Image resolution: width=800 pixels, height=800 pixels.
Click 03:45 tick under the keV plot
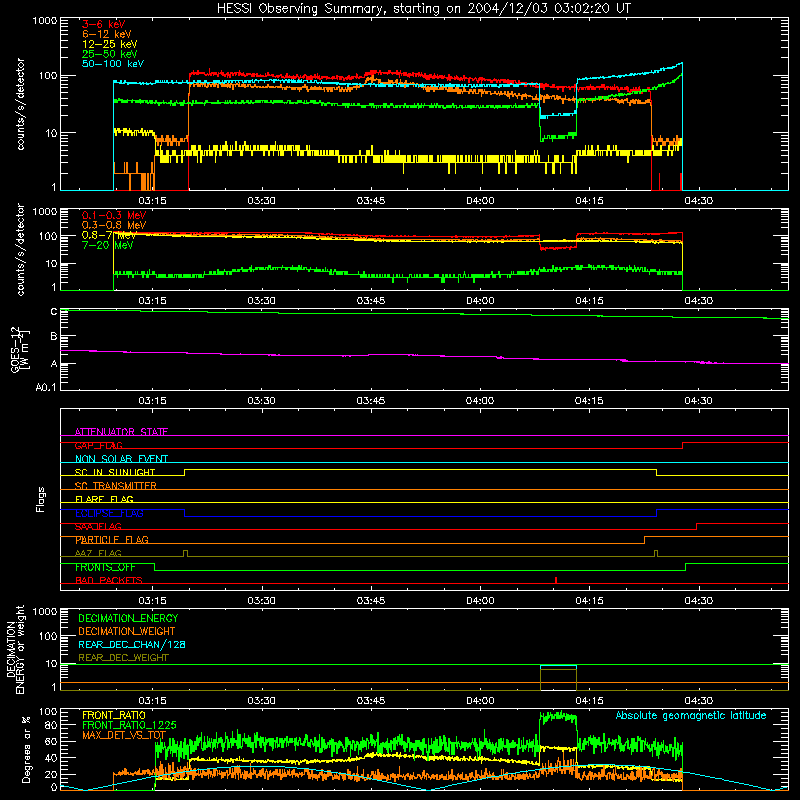click(x=370, y=201)
